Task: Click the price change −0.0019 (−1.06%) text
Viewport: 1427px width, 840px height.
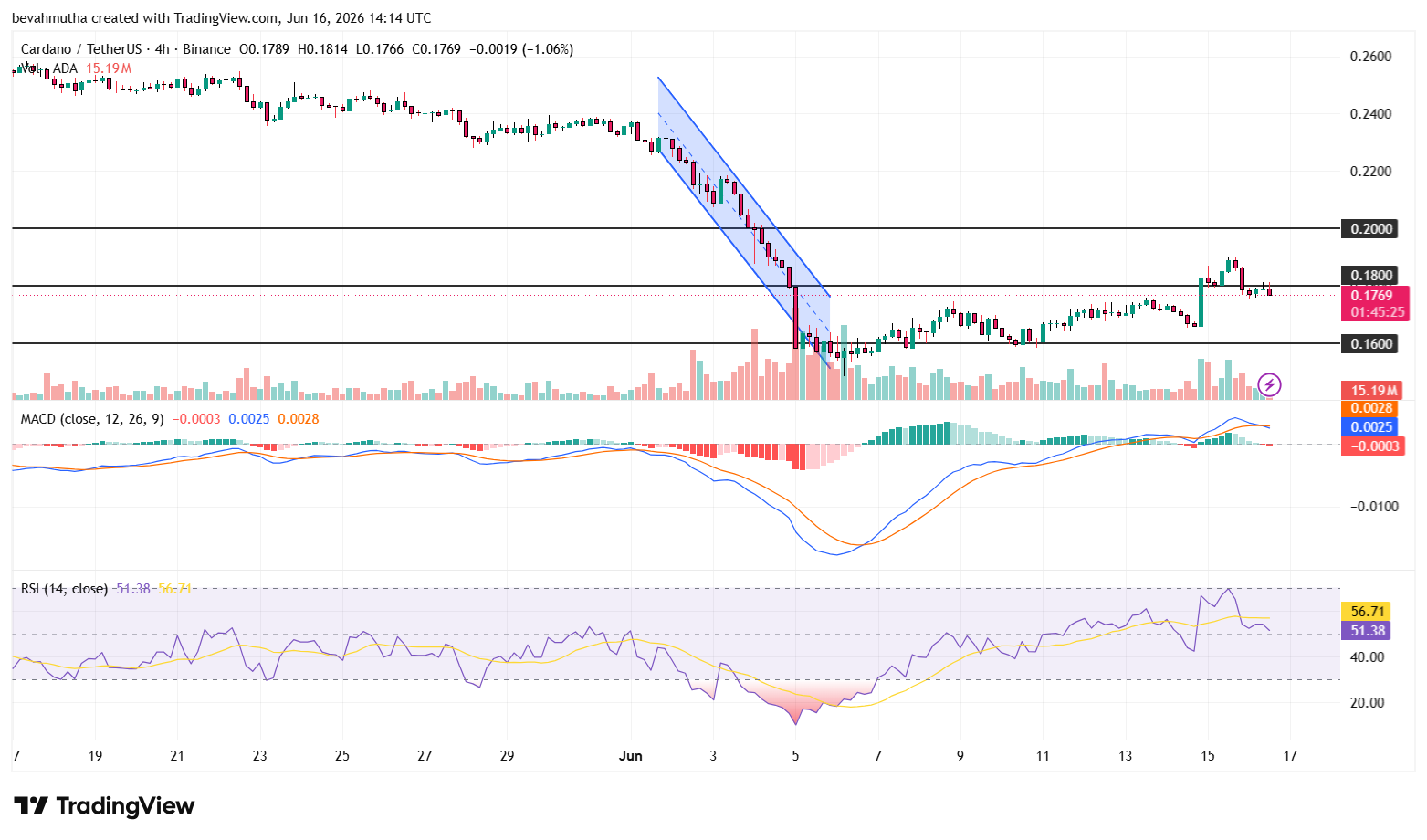Action: tap(521, 49)
